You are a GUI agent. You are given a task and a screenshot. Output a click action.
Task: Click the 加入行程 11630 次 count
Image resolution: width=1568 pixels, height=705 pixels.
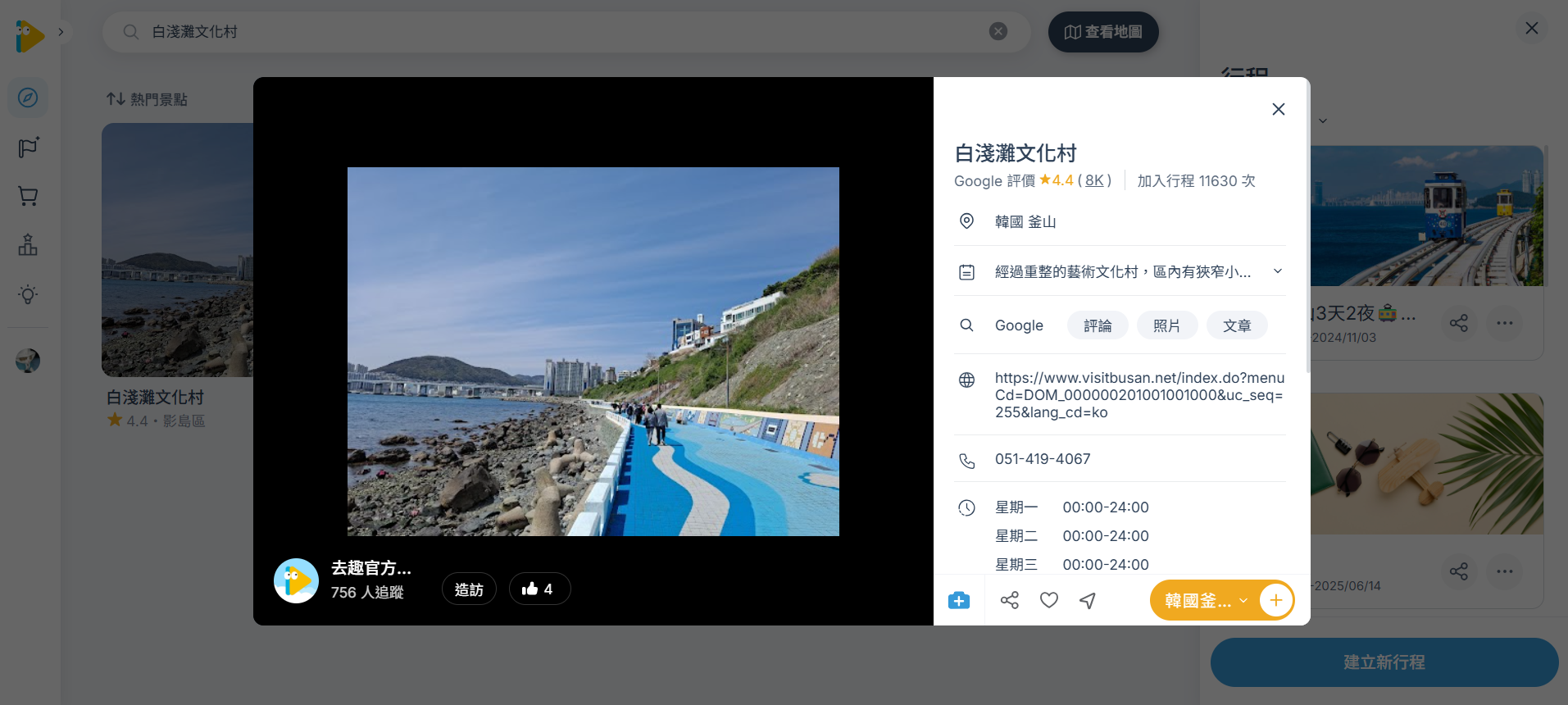[1196, 180]
